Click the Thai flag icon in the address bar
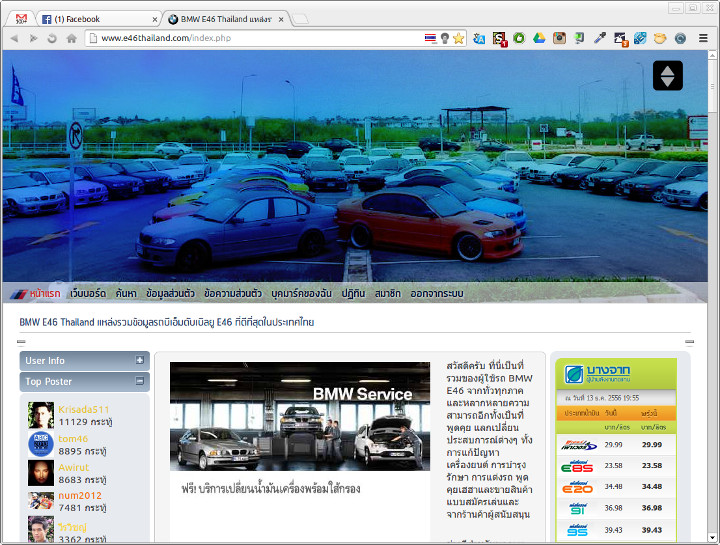Image resolution: width=720 pixels, height=545 pixels. pyautogui.click(x=430, y=38)
